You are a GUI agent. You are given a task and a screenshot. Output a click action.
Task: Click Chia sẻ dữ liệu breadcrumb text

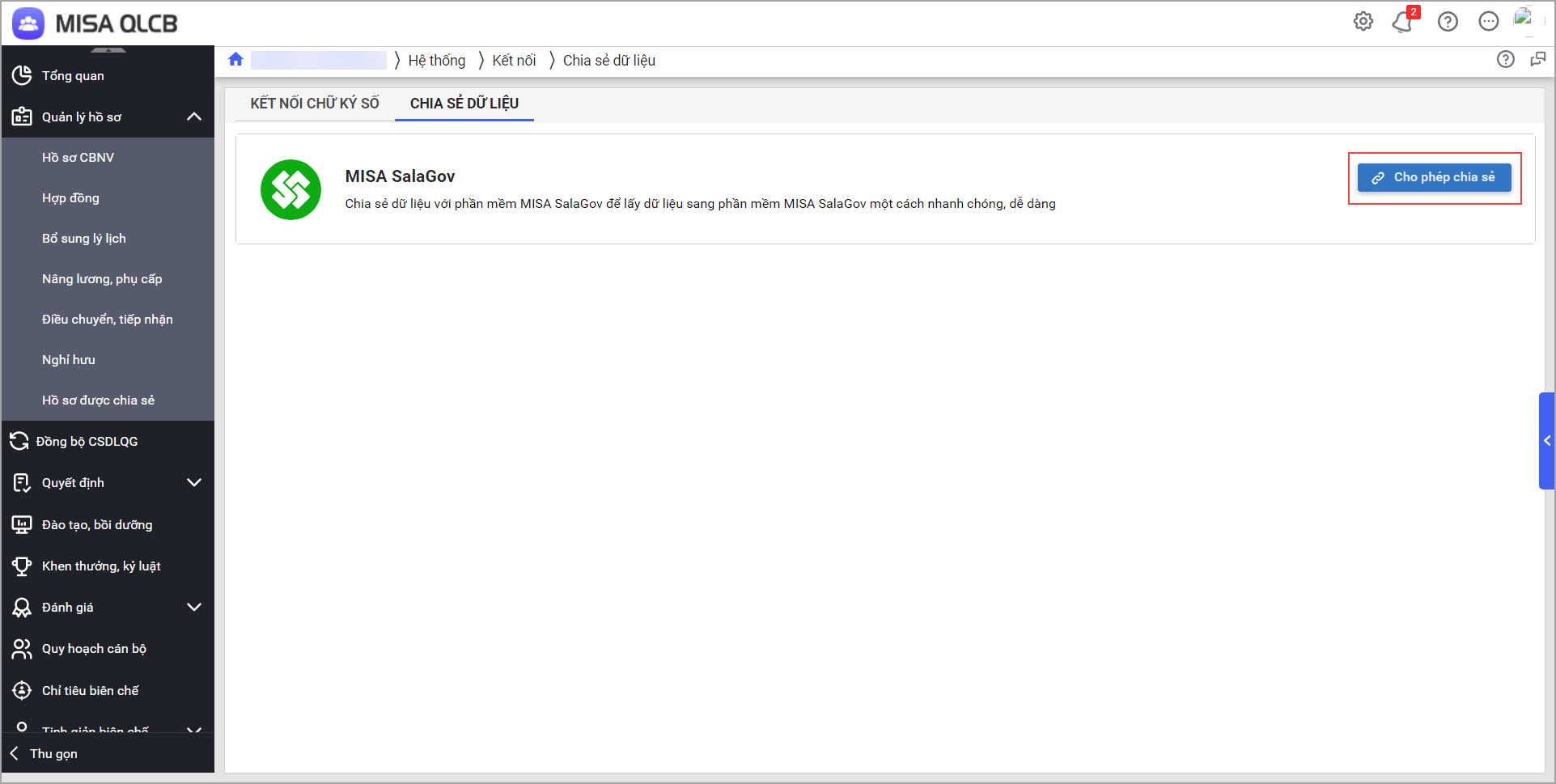coord(609,61)
